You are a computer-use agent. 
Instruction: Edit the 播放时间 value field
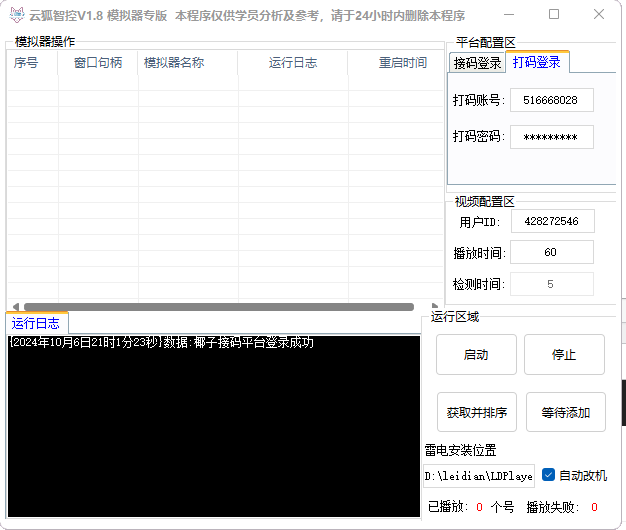click(552, 253)
